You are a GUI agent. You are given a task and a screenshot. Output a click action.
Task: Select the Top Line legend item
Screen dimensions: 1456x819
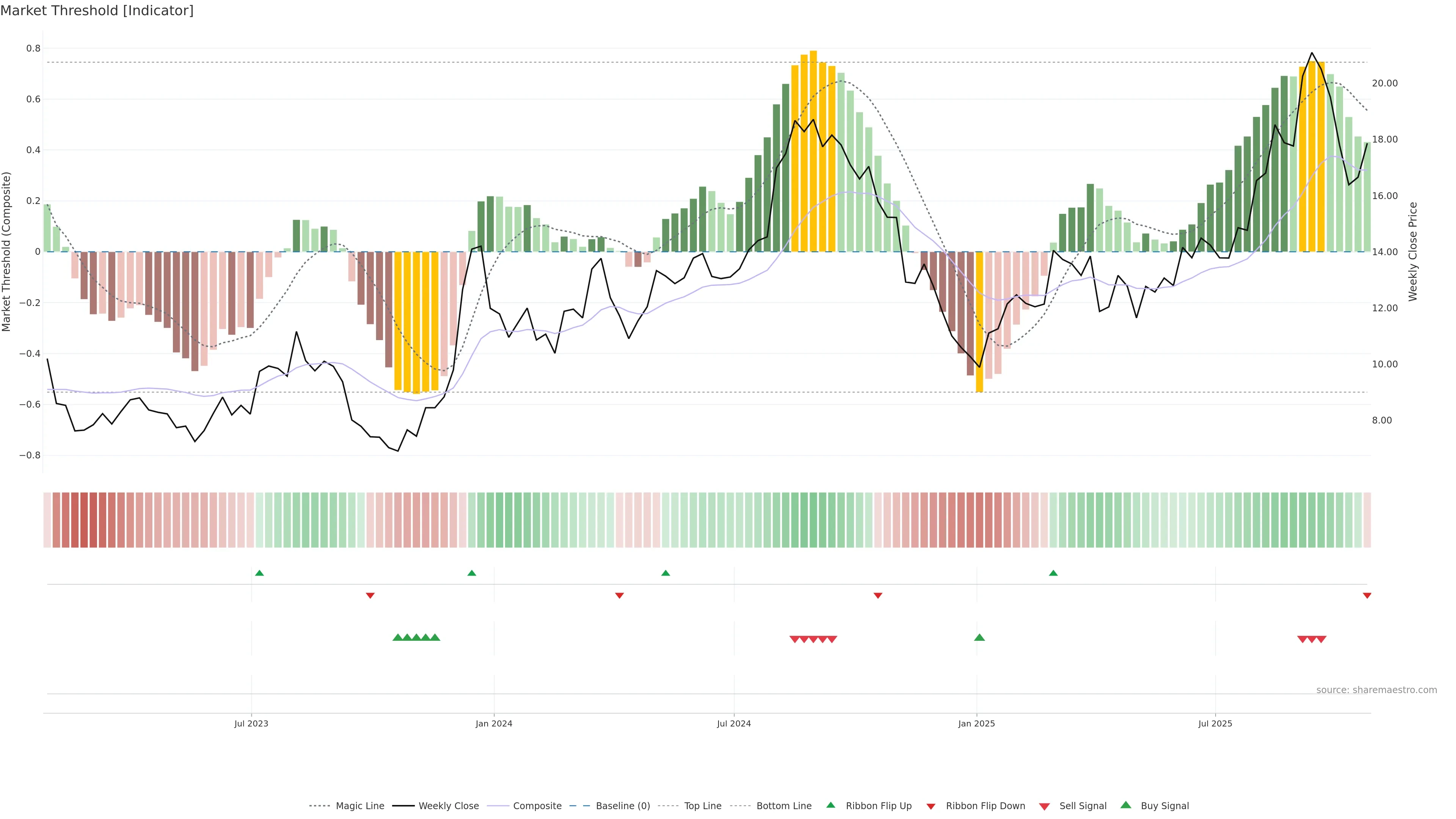click(x=703, y=806)
